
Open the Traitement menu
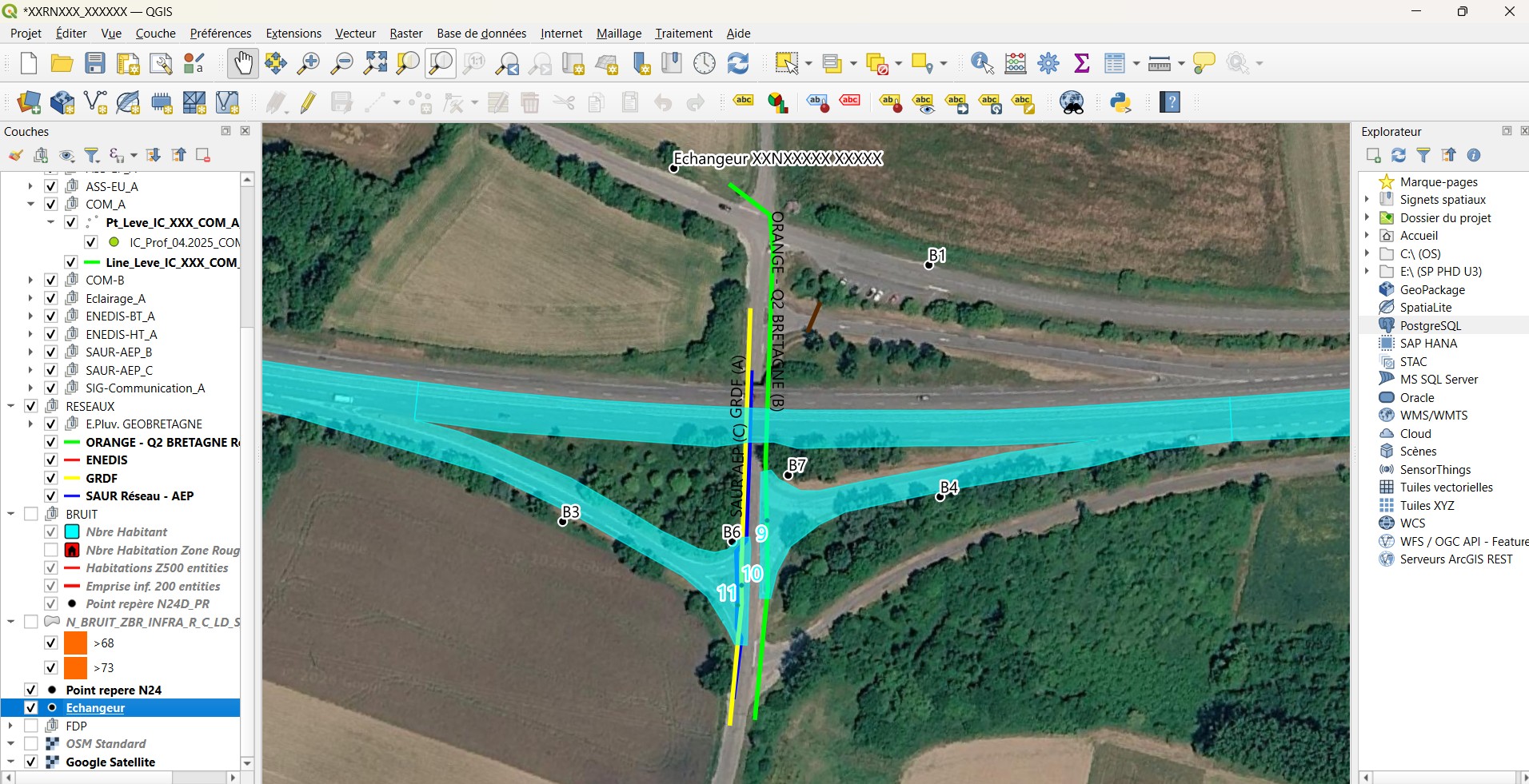(x=684, y=34)
